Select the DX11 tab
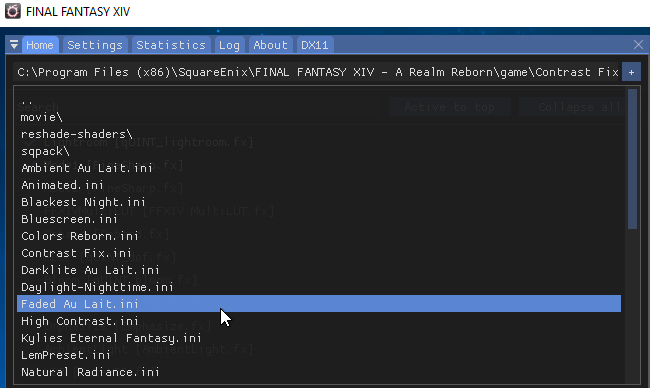This screenshot has height=388, width=650. click(315, 45)
